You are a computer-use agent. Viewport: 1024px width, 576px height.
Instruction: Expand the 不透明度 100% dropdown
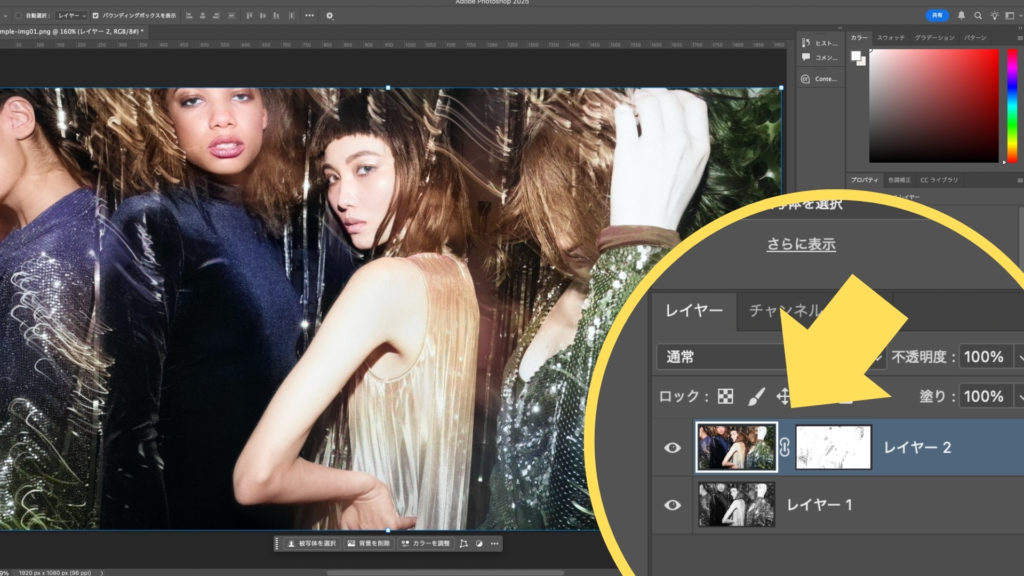1018,356
